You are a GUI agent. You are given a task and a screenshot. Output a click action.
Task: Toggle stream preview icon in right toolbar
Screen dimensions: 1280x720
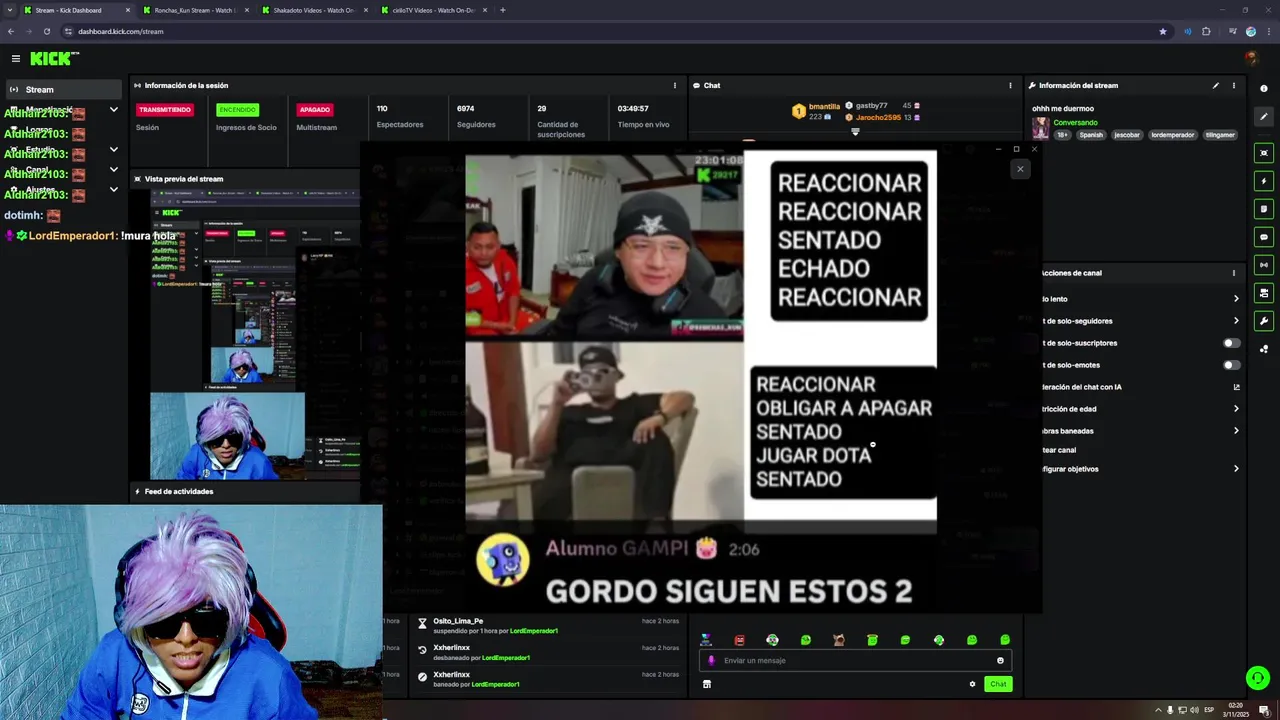tap(1264, 153)
